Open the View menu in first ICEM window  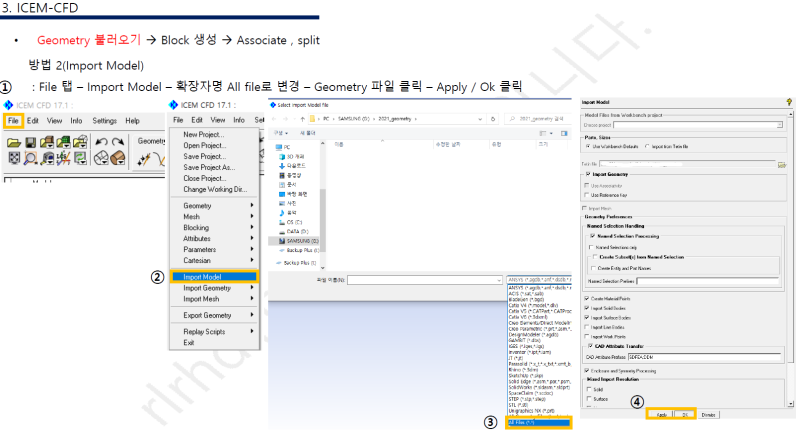(55, 121)
